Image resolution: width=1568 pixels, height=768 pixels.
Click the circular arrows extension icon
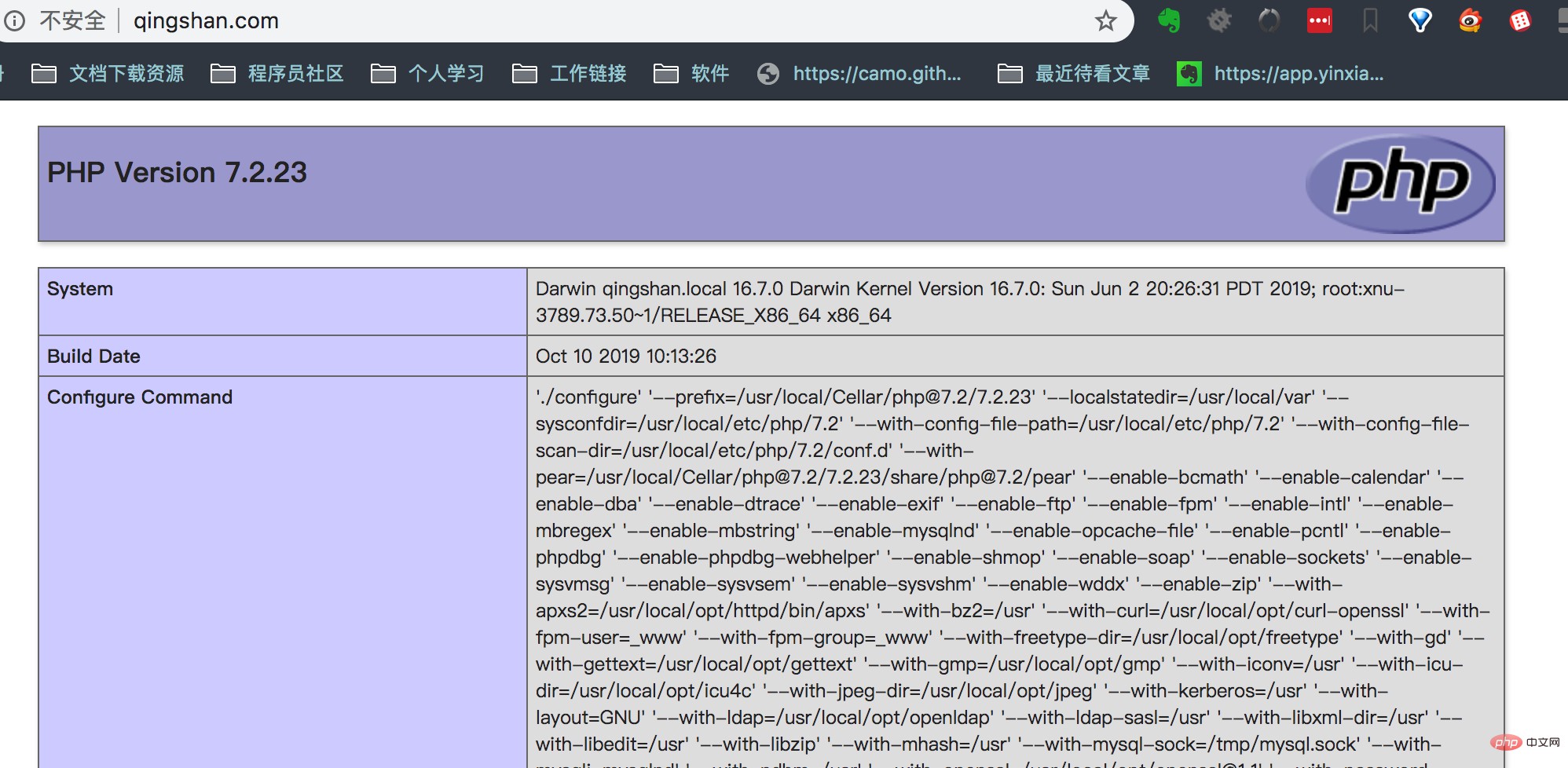point(1269,20)
